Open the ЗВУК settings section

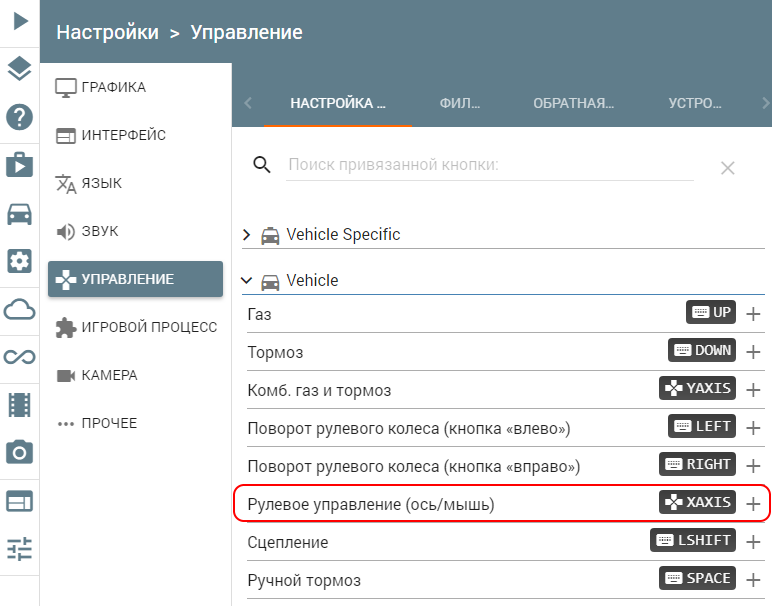[100, 231]
